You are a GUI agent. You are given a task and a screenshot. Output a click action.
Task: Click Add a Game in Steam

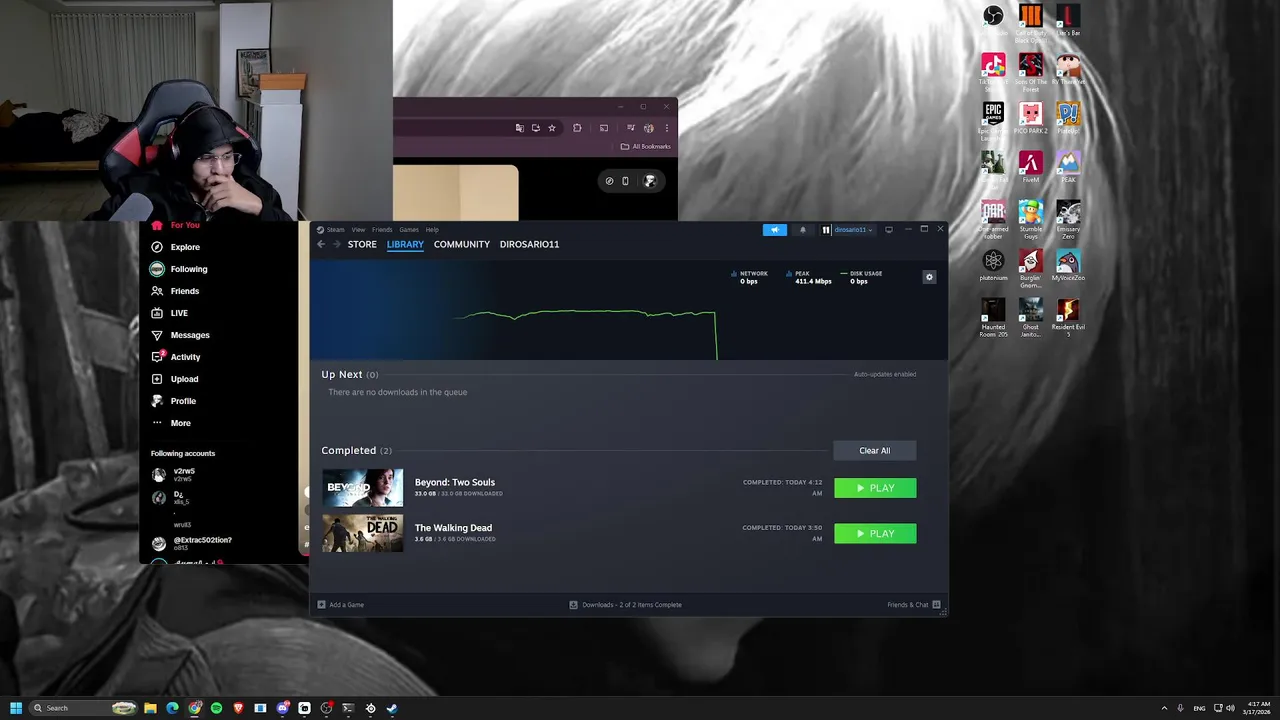tap(341, 605)
